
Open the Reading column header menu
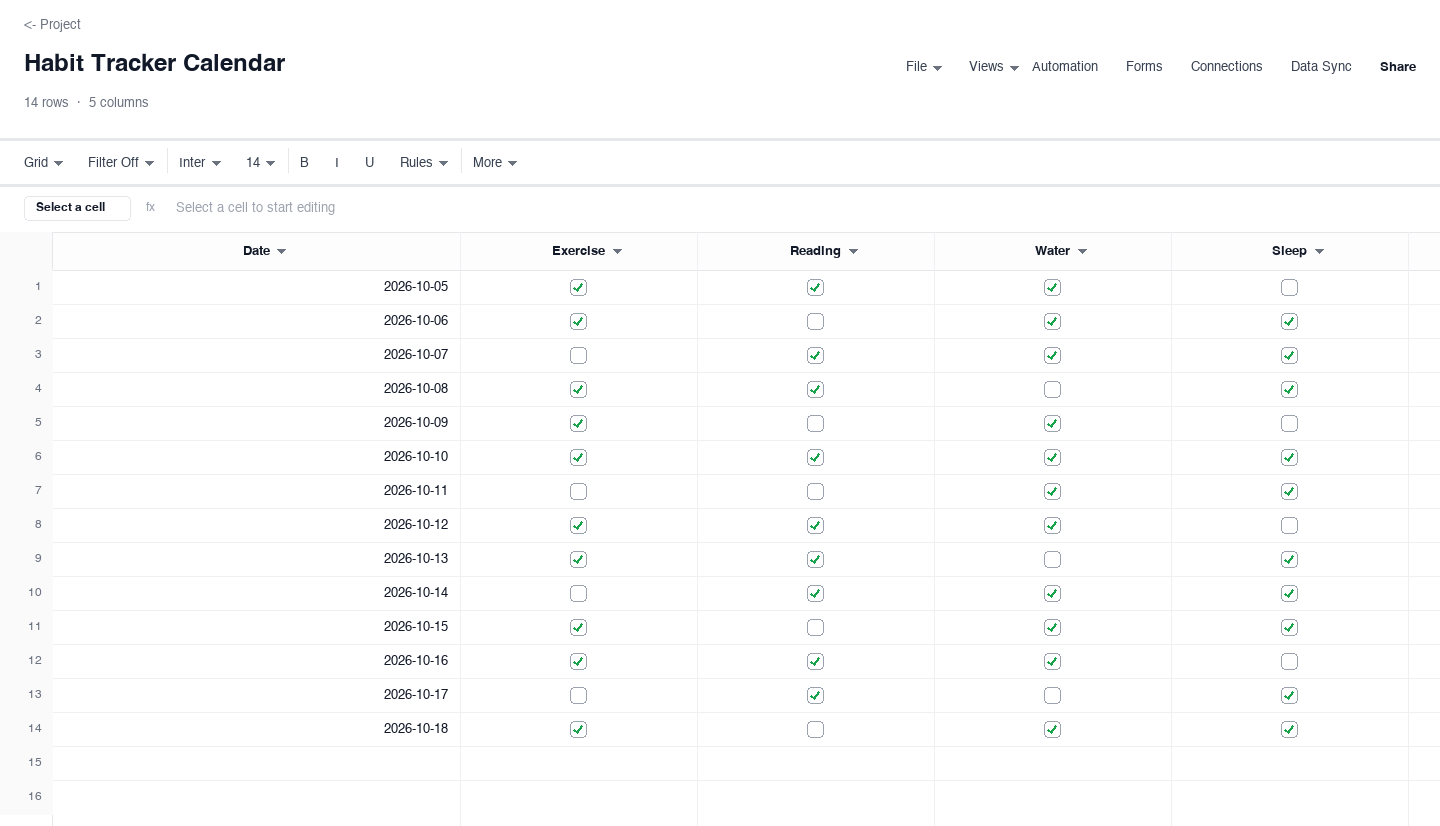click(x=853, y=251)
